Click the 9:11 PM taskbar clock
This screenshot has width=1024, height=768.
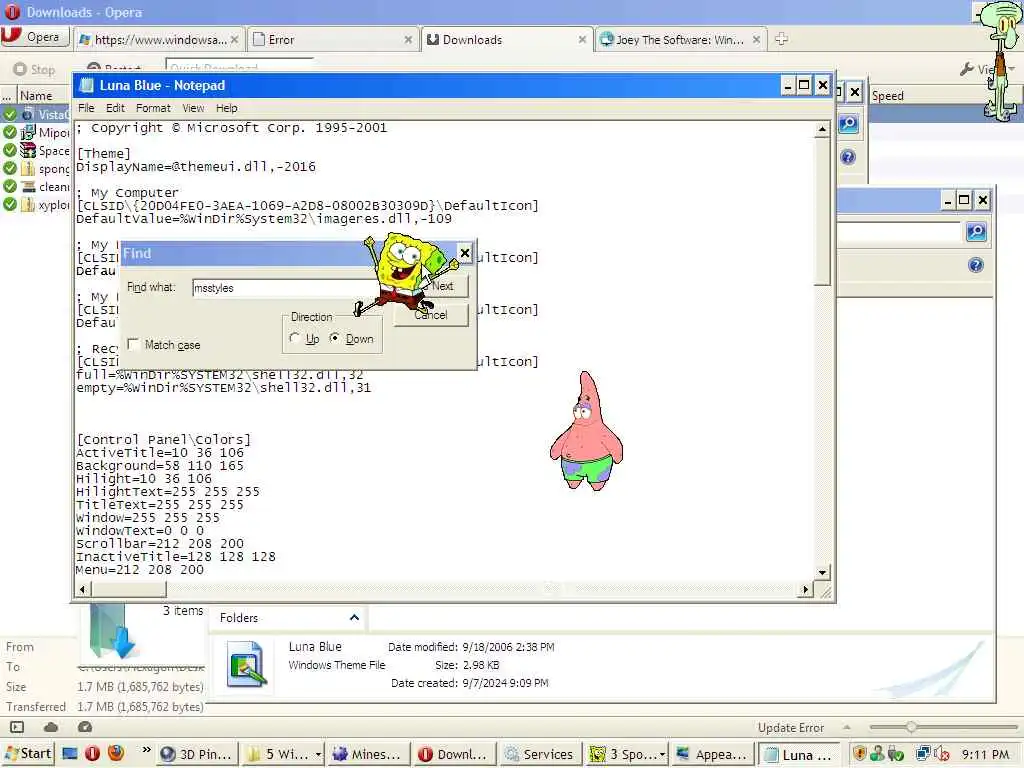click(985, 754)
